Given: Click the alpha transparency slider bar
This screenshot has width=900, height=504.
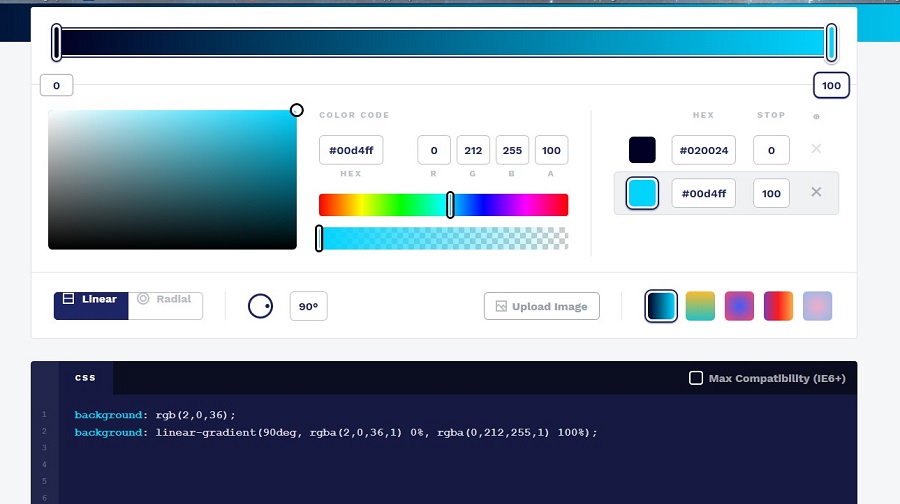Looking at the screenshot, I should pyautogui.click(x=443, y=238).
